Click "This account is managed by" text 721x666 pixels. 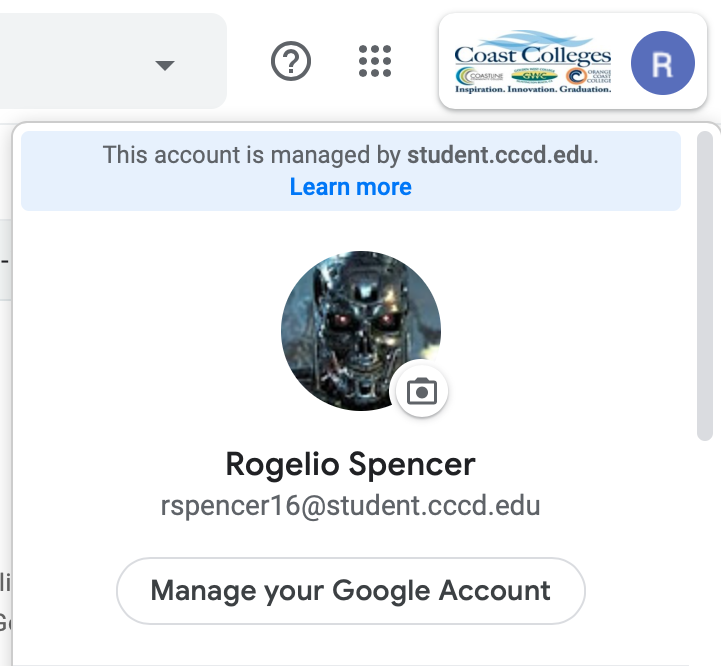click(x=252, y=155)
